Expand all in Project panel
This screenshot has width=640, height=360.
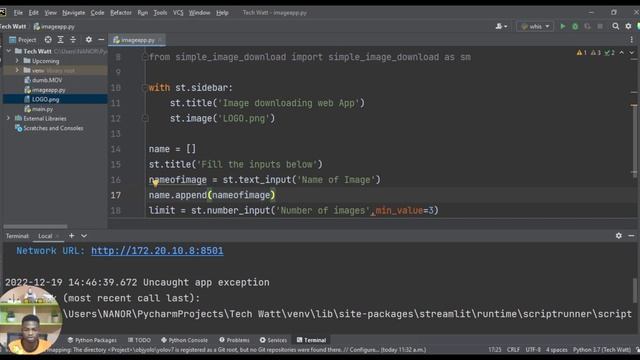coord(60,40)
